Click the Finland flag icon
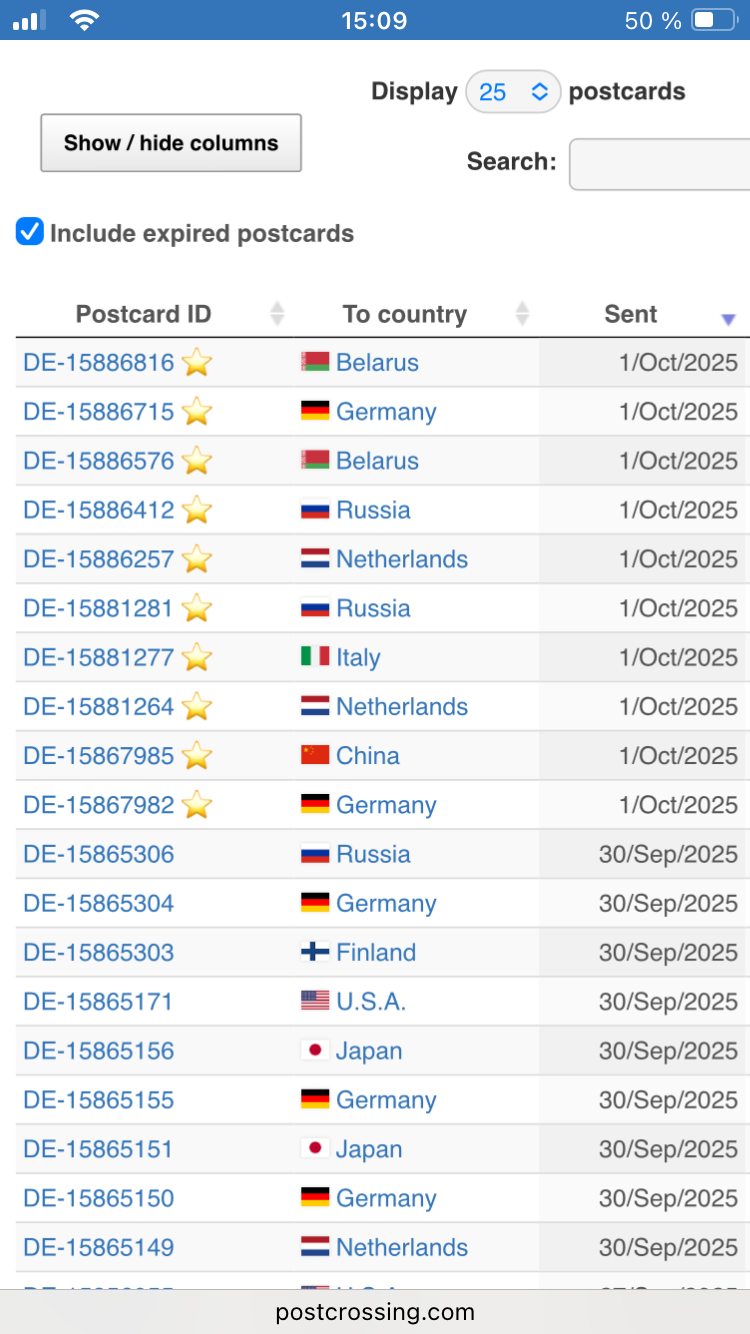The width and height of the screenshot is (750, 1334). pos(315,952)
